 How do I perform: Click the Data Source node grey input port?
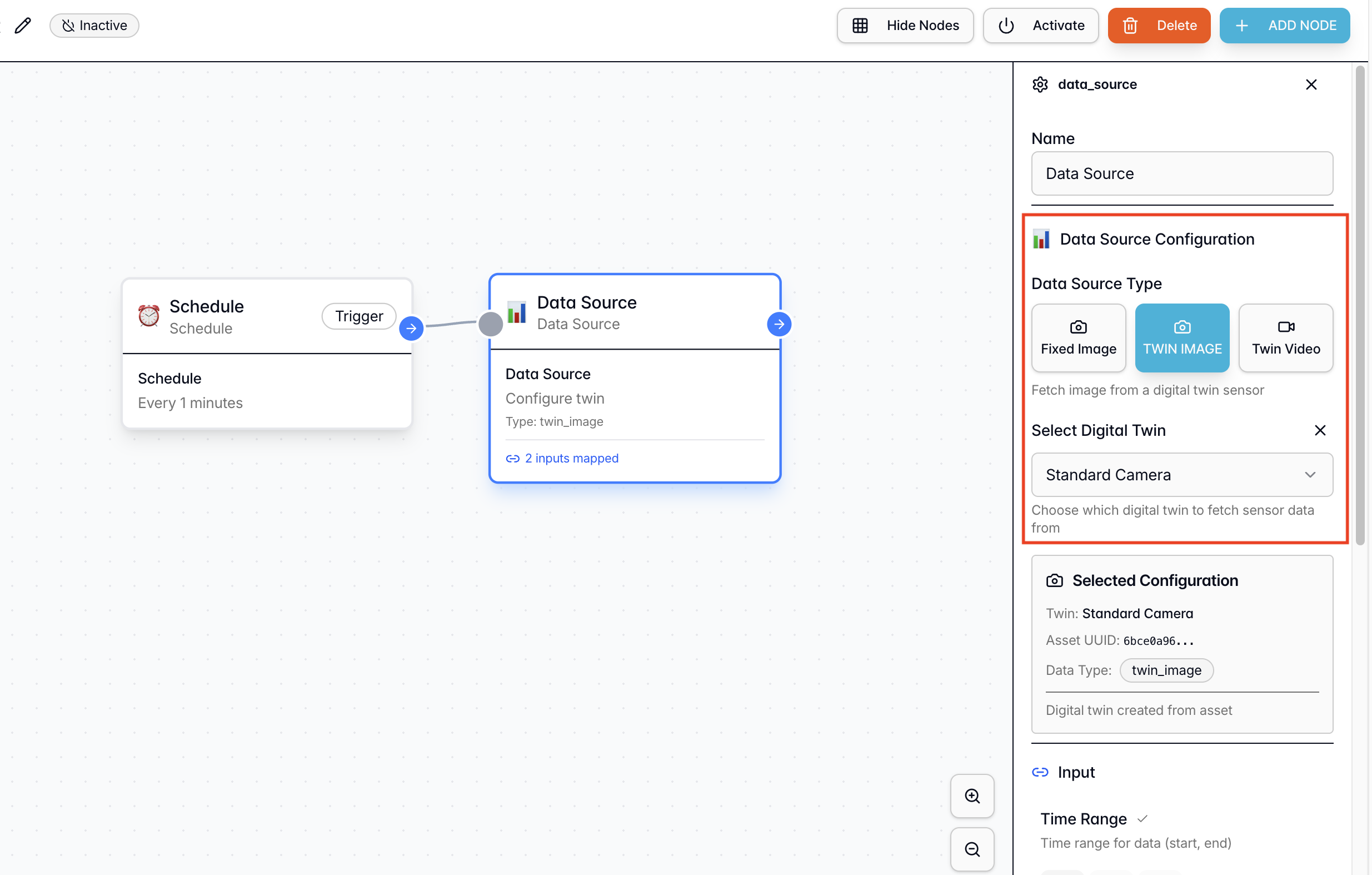point(490,324)
